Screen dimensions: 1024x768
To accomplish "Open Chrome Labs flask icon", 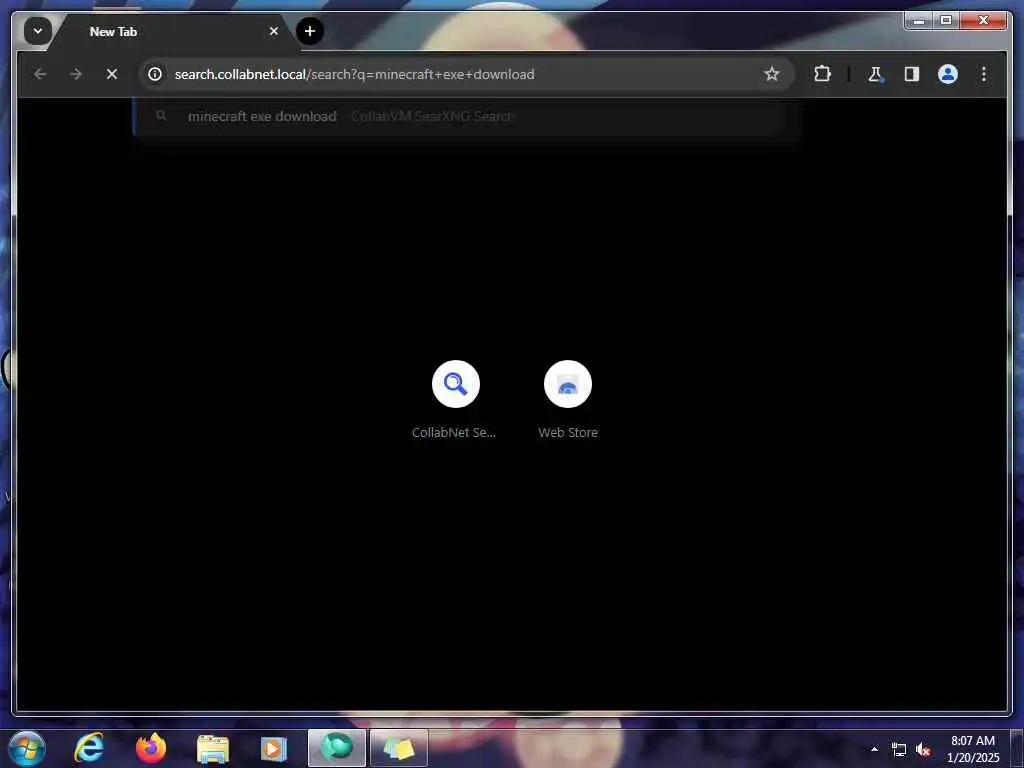I will (875, 74).
